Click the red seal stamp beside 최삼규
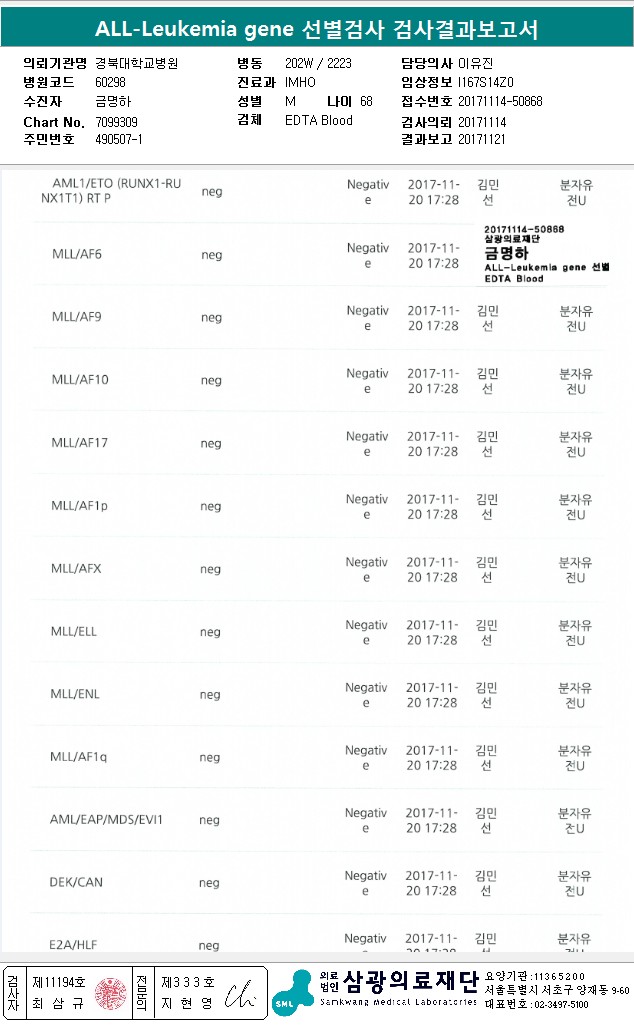This screenshot has height=1031, width=634. click(108, 993)
